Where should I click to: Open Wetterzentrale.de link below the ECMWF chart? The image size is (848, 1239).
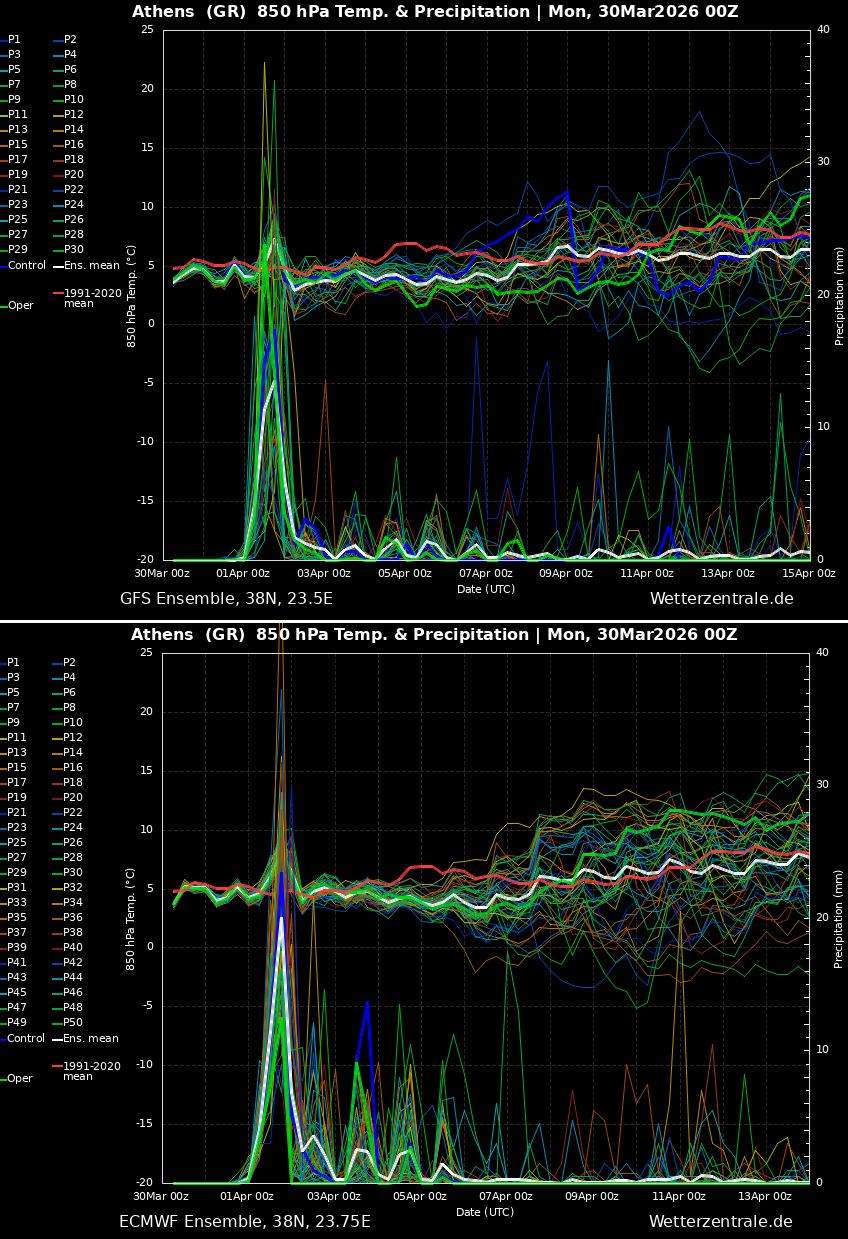pos(720,1222)
